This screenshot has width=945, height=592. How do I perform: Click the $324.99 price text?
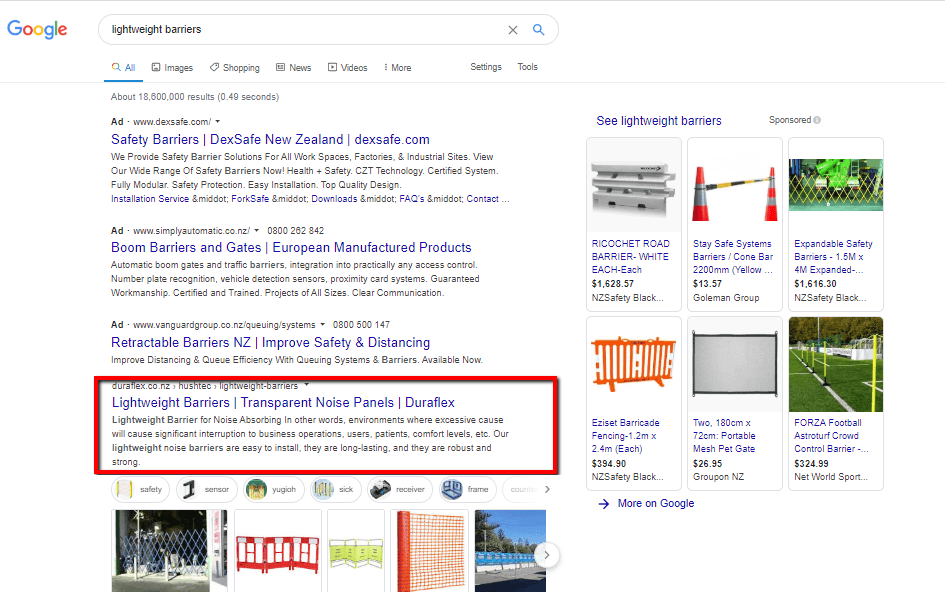click(811, 464)
